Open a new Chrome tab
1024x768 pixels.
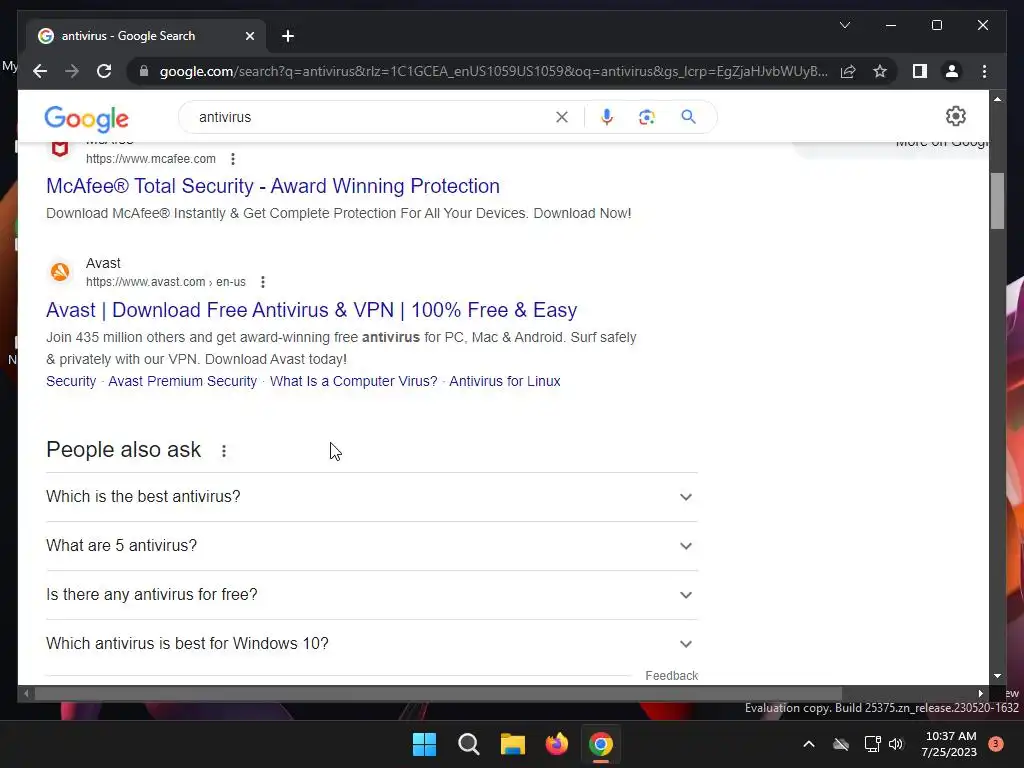[x=288, y=36]
